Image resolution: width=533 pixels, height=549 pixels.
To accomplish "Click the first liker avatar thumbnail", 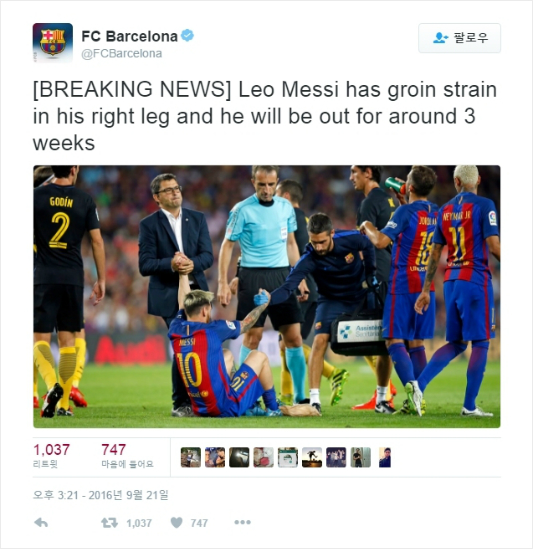I will (191, 457).
